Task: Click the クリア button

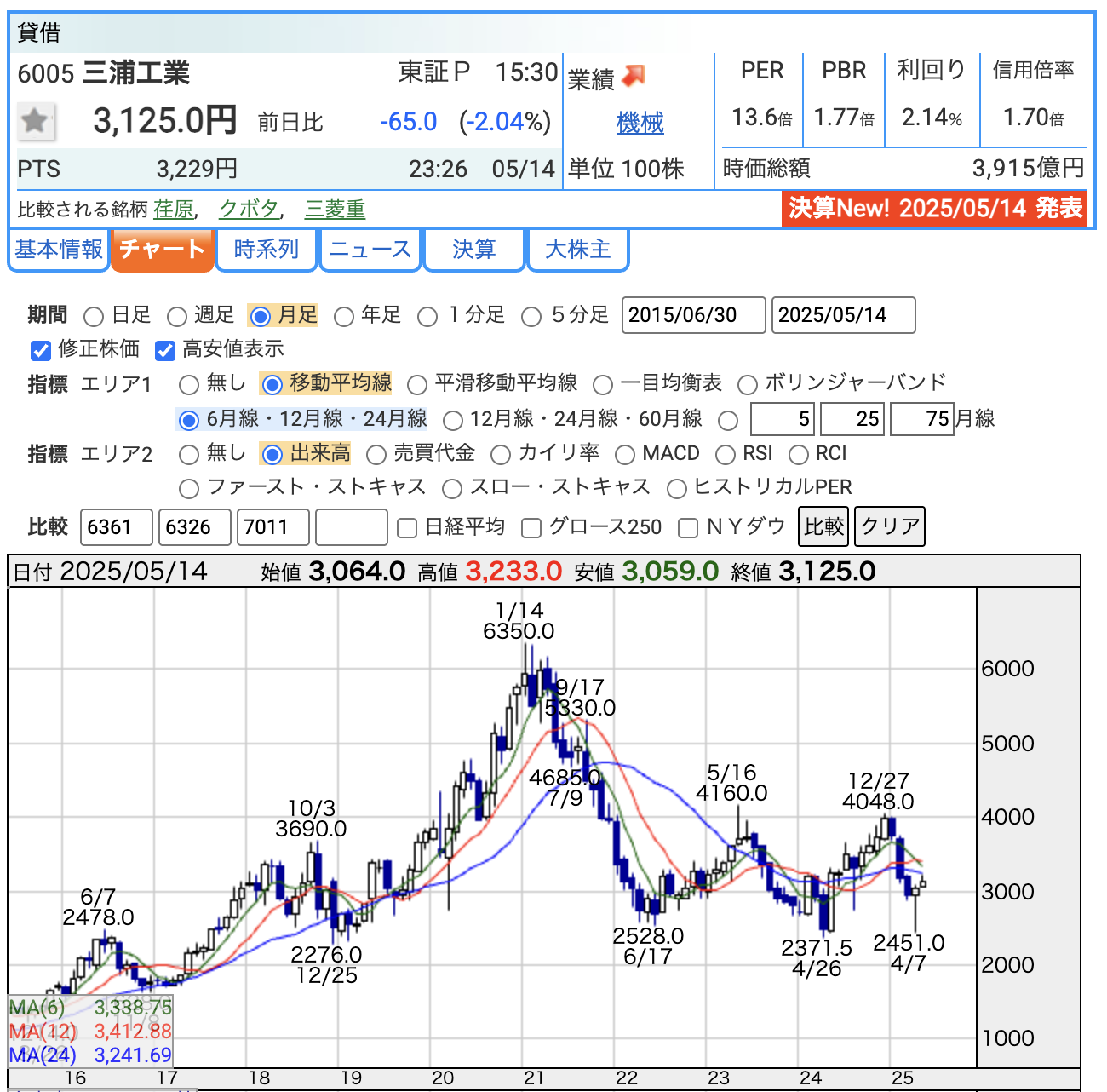Action: click(x=890, y=526)
